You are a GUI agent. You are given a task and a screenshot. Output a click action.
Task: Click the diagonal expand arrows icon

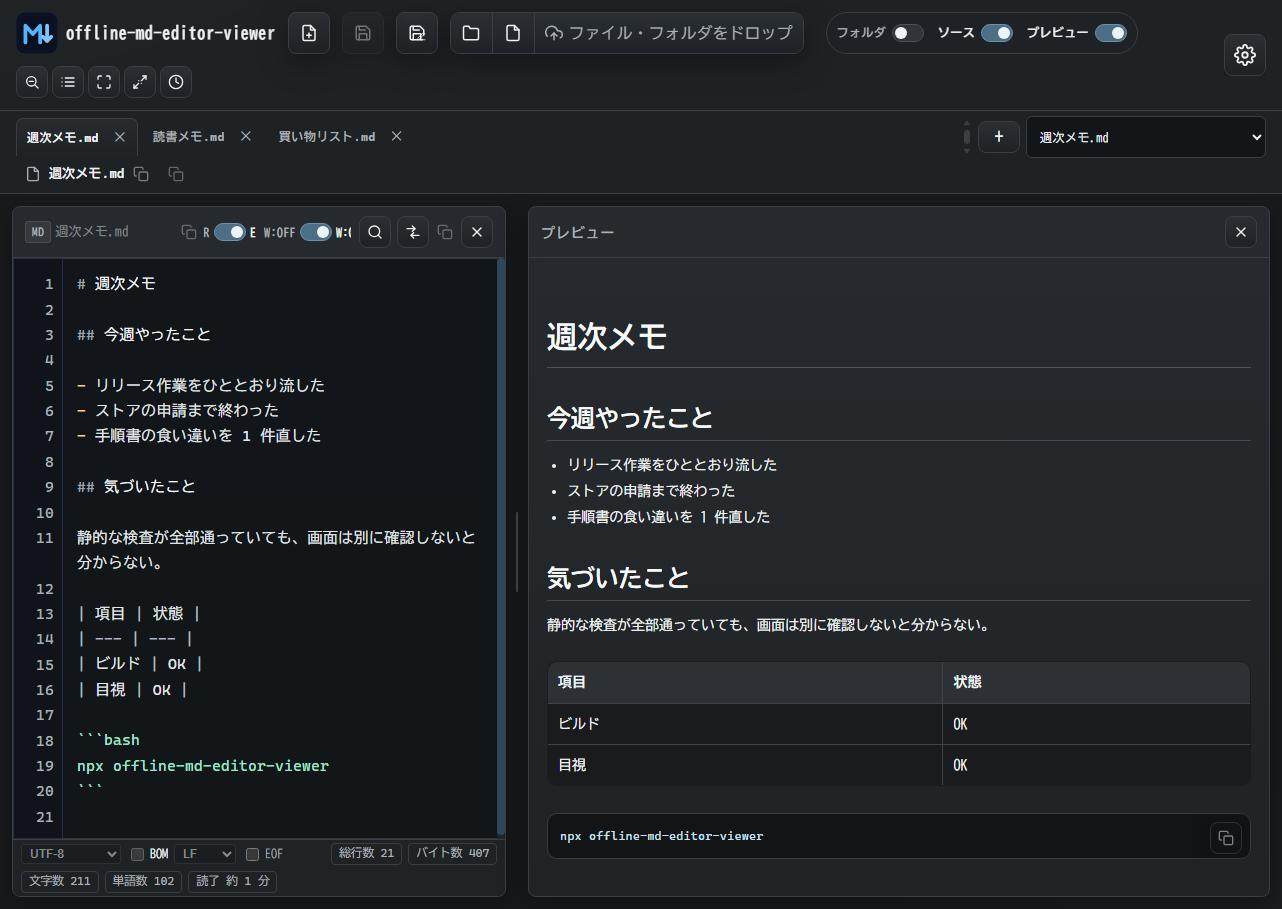pyautogui.click(x=140, y=82)
